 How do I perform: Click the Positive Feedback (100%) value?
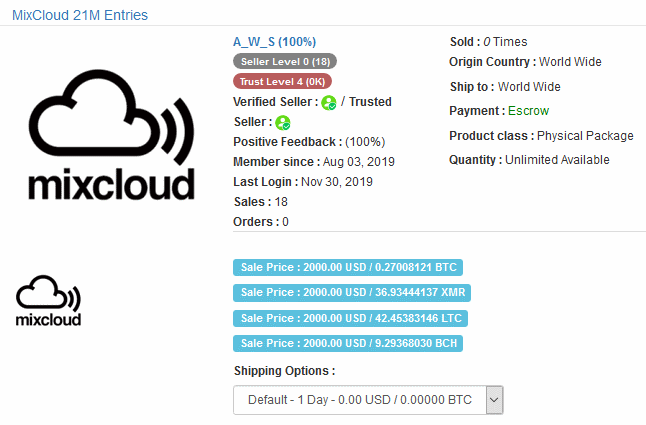tap(365, 142)
